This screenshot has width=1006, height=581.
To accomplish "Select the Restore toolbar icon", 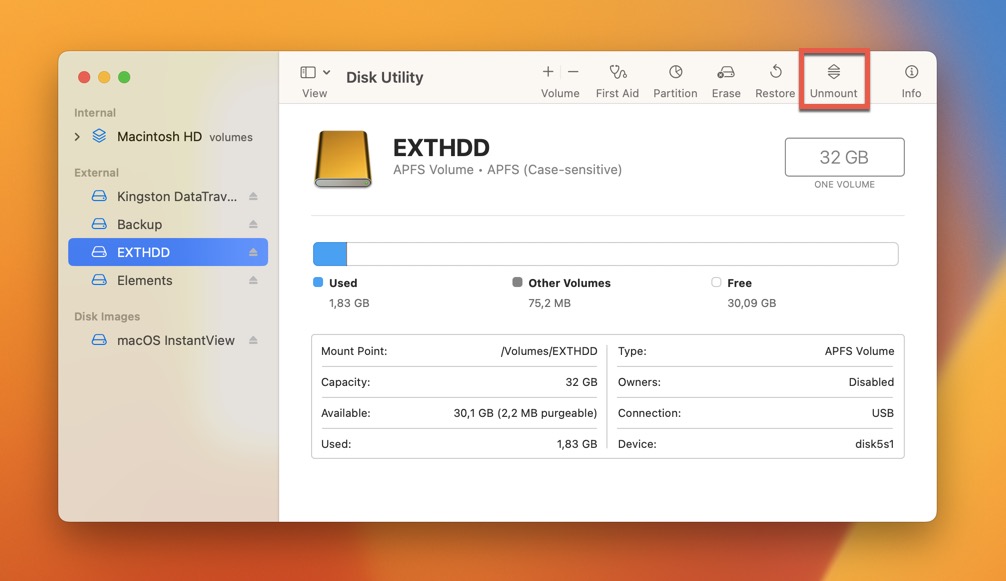I will [x=775, y=73].
